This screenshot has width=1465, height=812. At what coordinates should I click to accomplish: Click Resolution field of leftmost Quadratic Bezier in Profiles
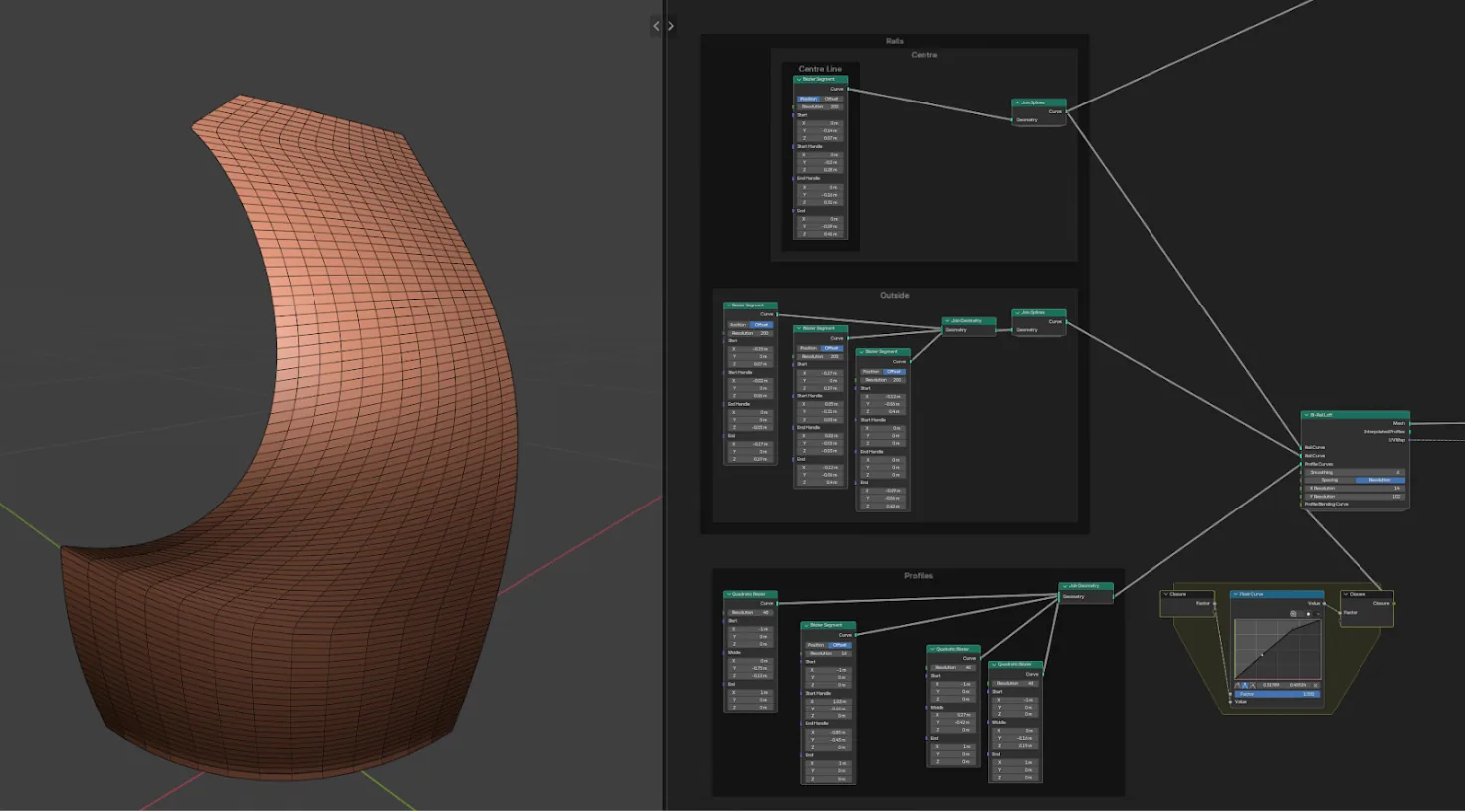[x=750, y=612]
